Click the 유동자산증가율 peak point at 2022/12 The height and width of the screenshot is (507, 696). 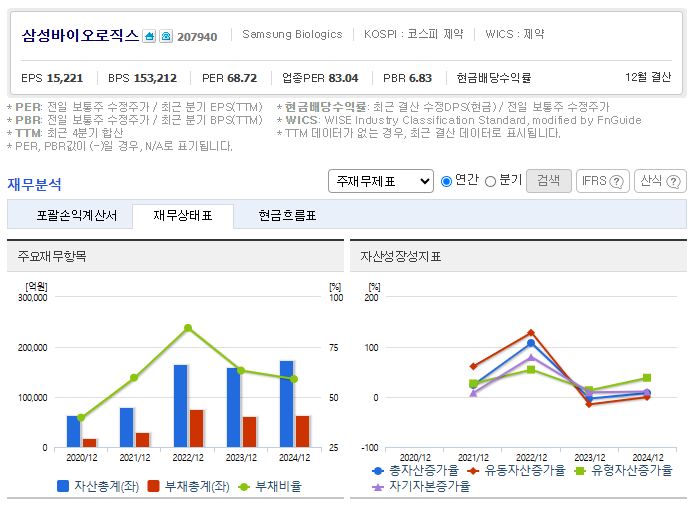[x=531, y=333]
